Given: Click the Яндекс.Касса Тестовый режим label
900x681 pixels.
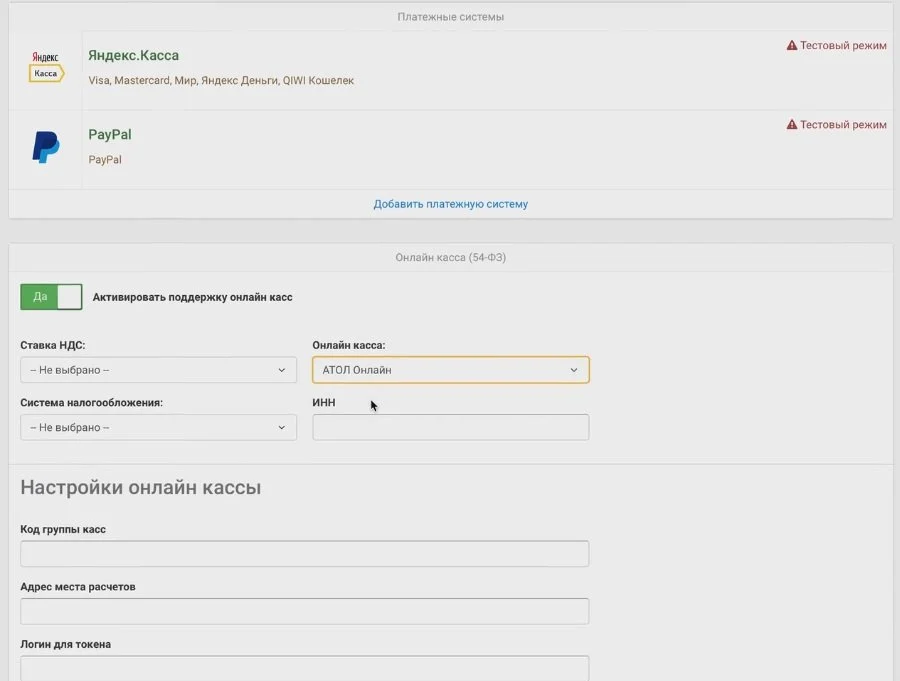Looking at the screenshot, I should 843,45.
